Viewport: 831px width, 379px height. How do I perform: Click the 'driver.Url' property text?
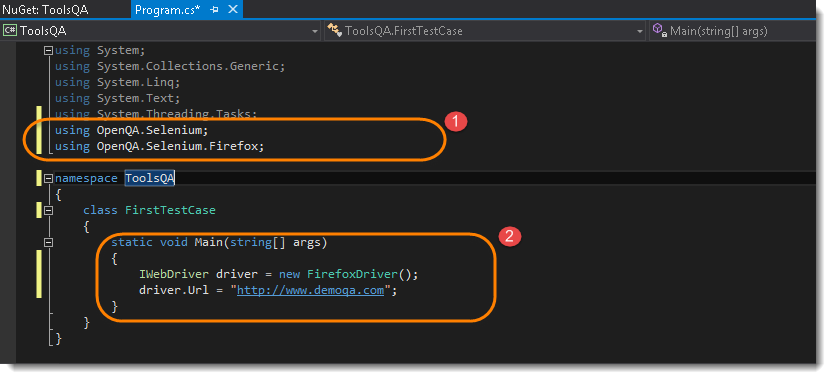point(174,290)
